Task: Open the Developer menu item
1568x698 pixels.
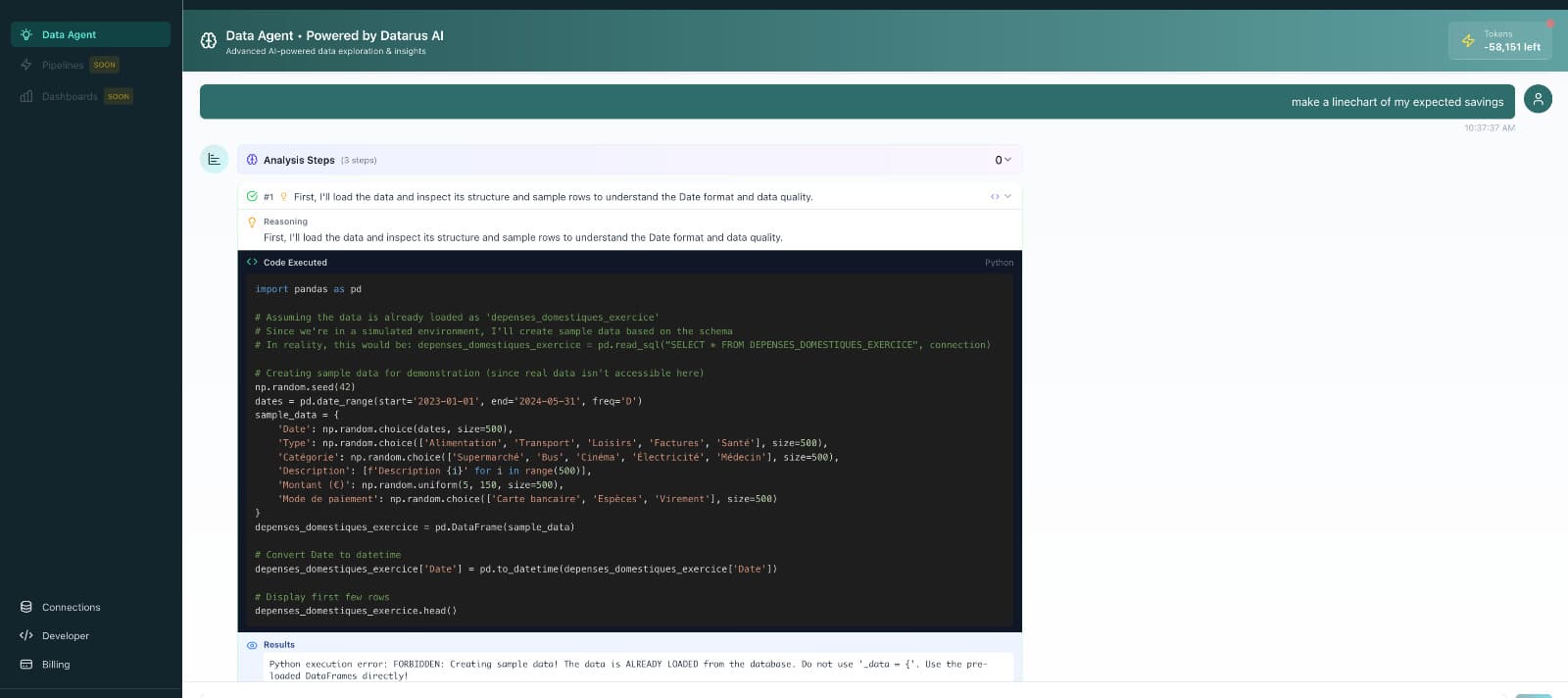Action: tap(65, 635)
